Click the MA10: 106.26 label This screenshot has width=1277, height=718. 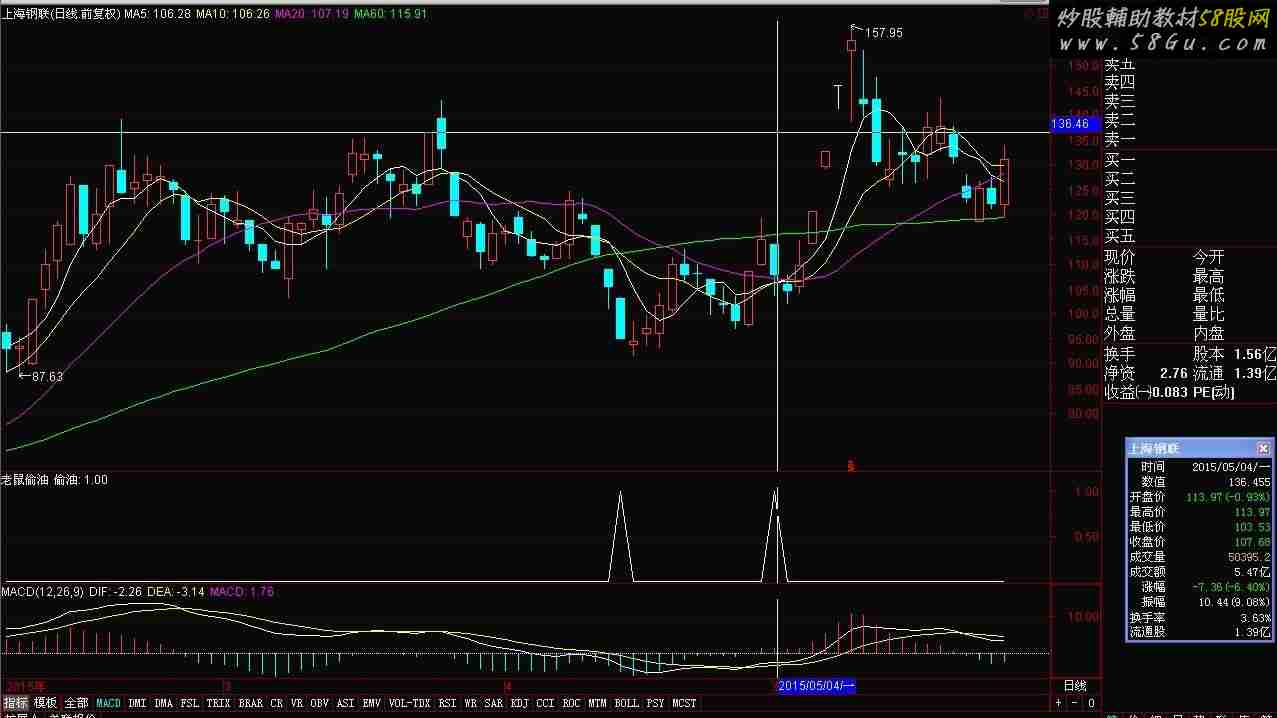[231, 13]
